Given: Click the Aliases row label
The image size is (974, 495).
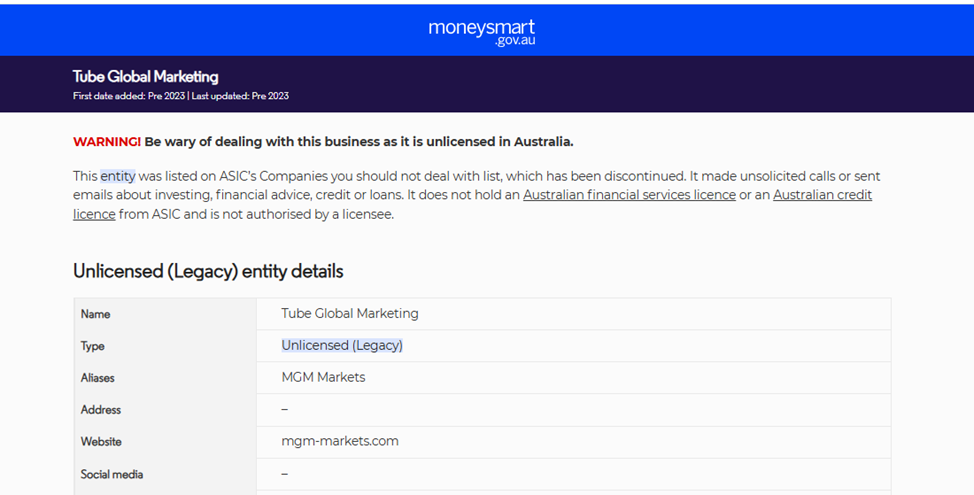Looking at the screenshot, I should (x=98, y=378).
